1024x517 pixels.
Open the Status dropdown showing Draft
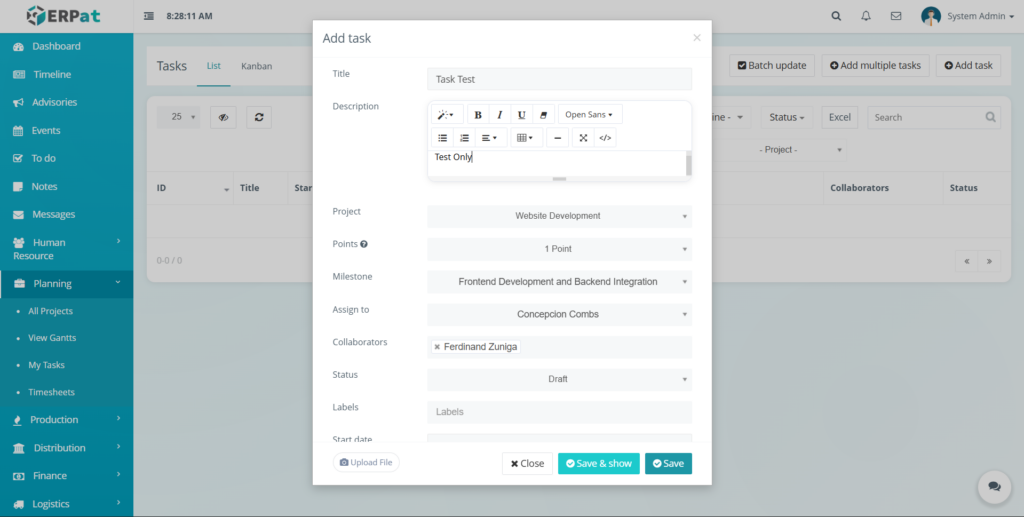pos(559,379)
